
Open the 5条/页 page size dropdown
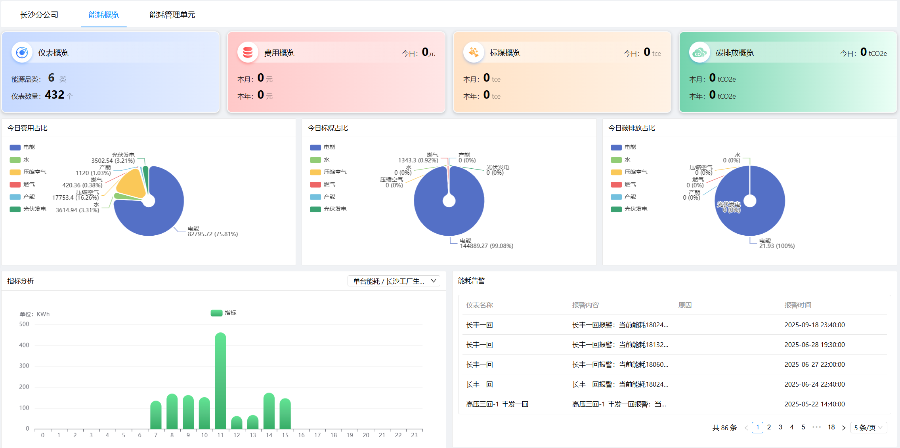[x=869, y=427]
